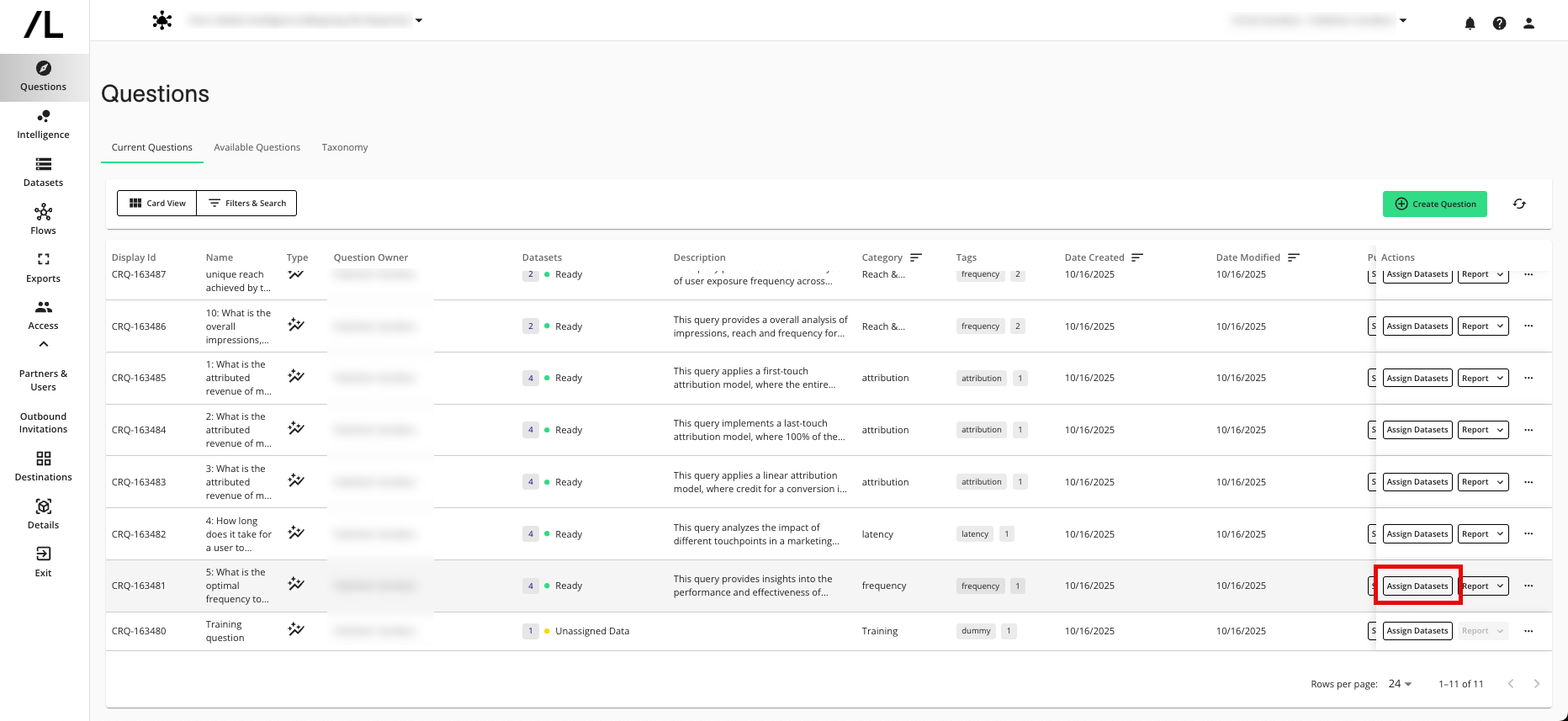The width and height of the screenshot is (1568, 721).
Task: Open Exports from the sidebar
Action: point(44,268)
